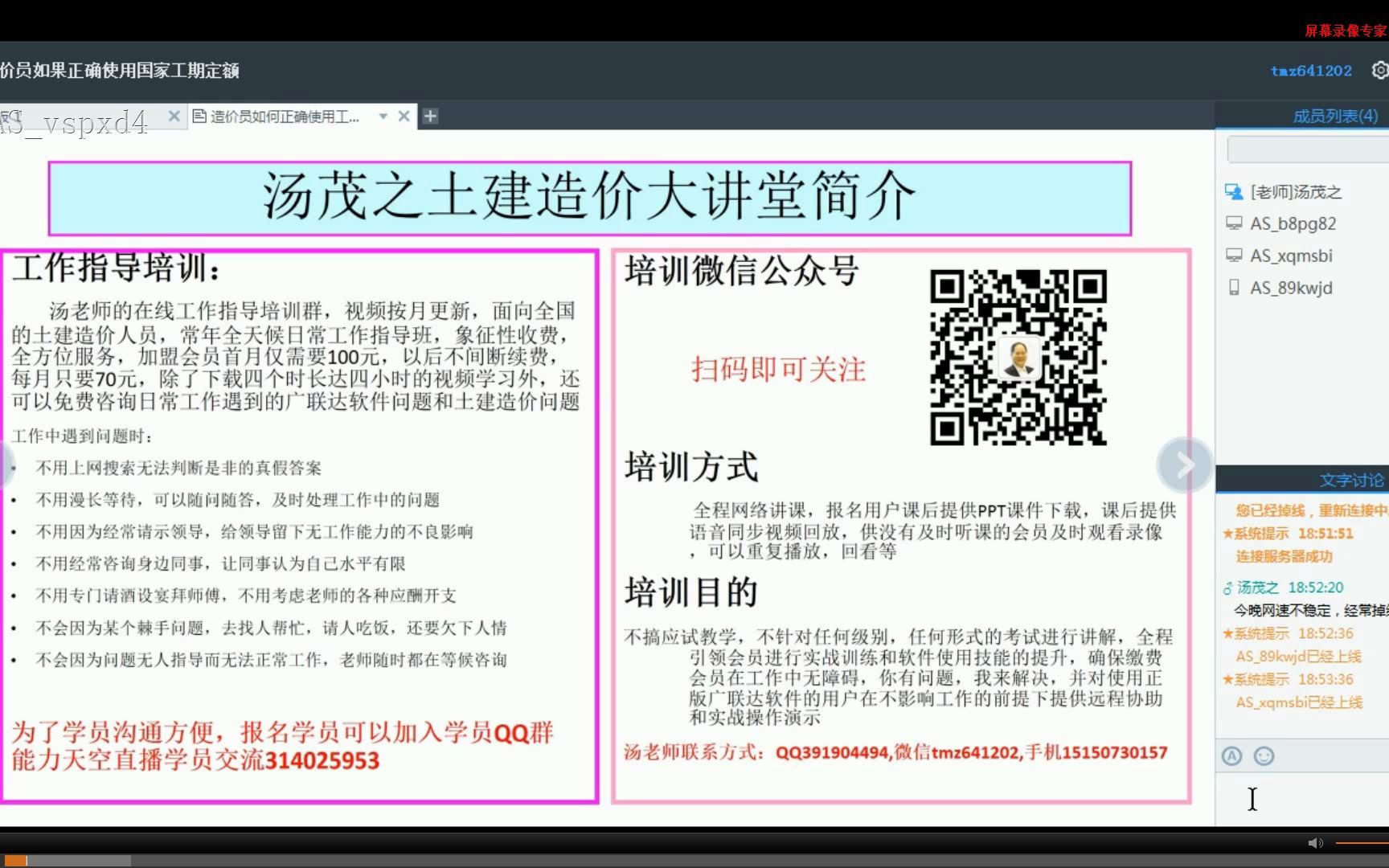Viewport: 1389px width, 868px height.
Task: Open the emoticon smiley icon in chat toolbar
Action: [1264, 756]
